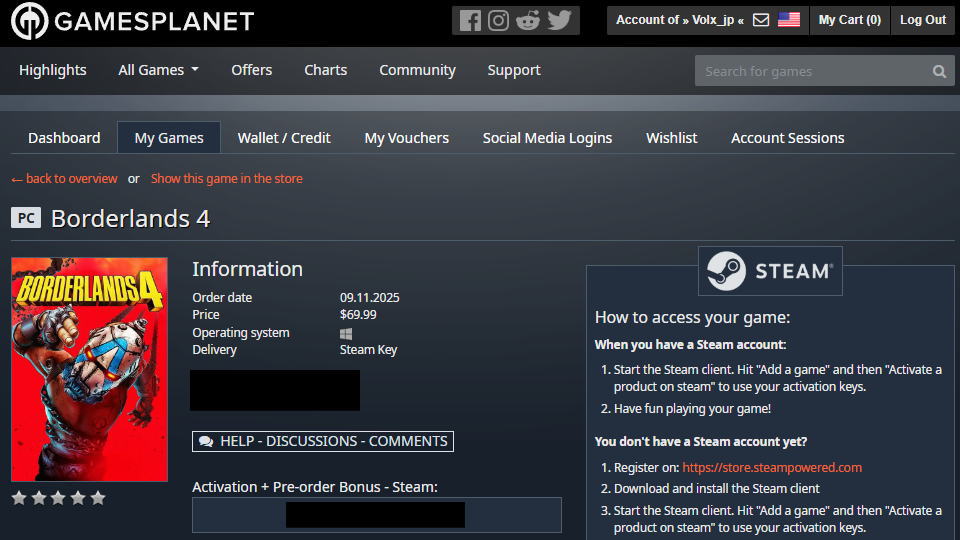Click the PC platform badge
The height and width of the screenshot is (540, 960).
(26, 218)
